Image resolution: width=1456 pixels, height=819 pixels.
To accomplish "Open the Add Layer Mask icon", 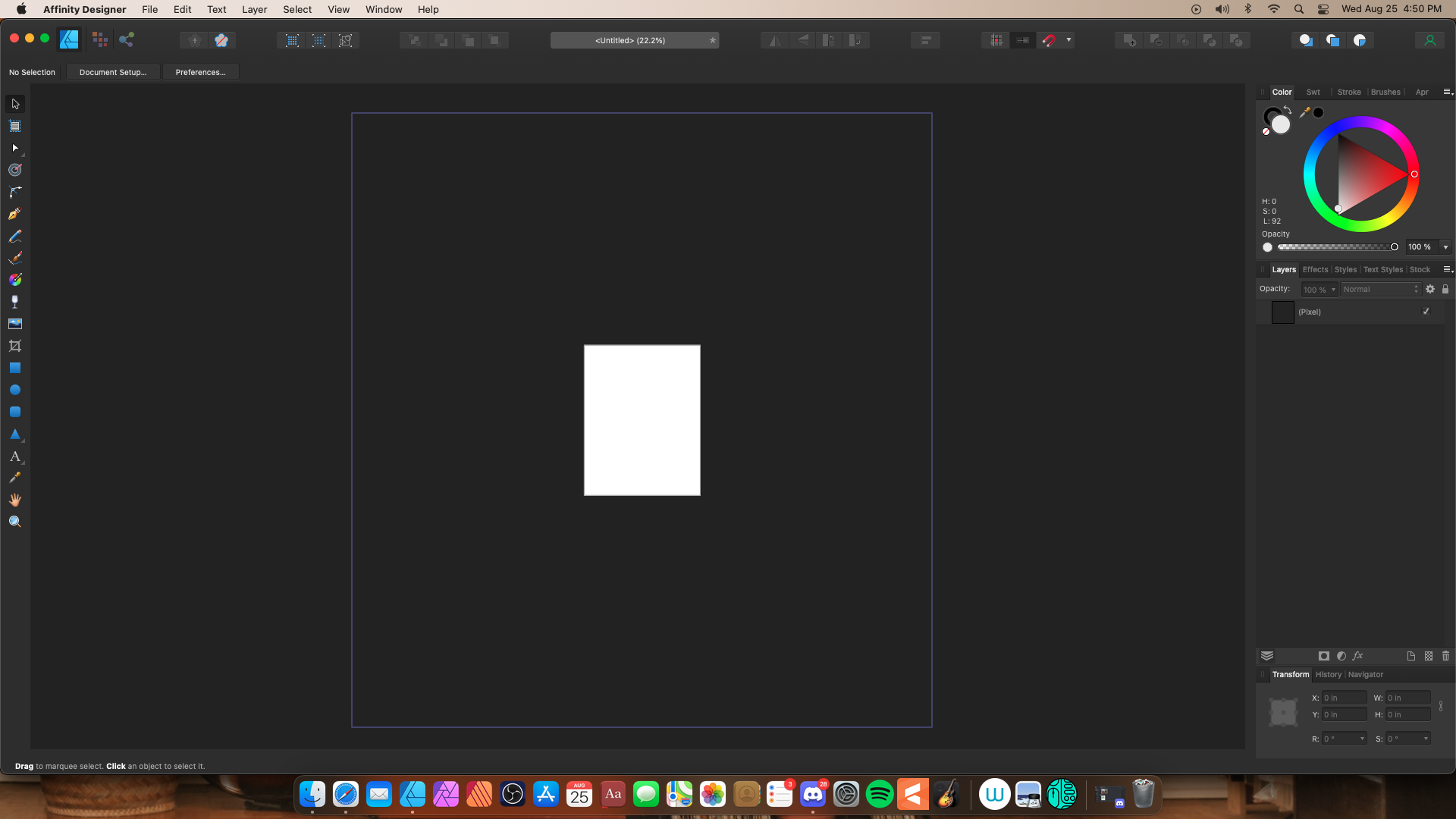I will 1324,656.
